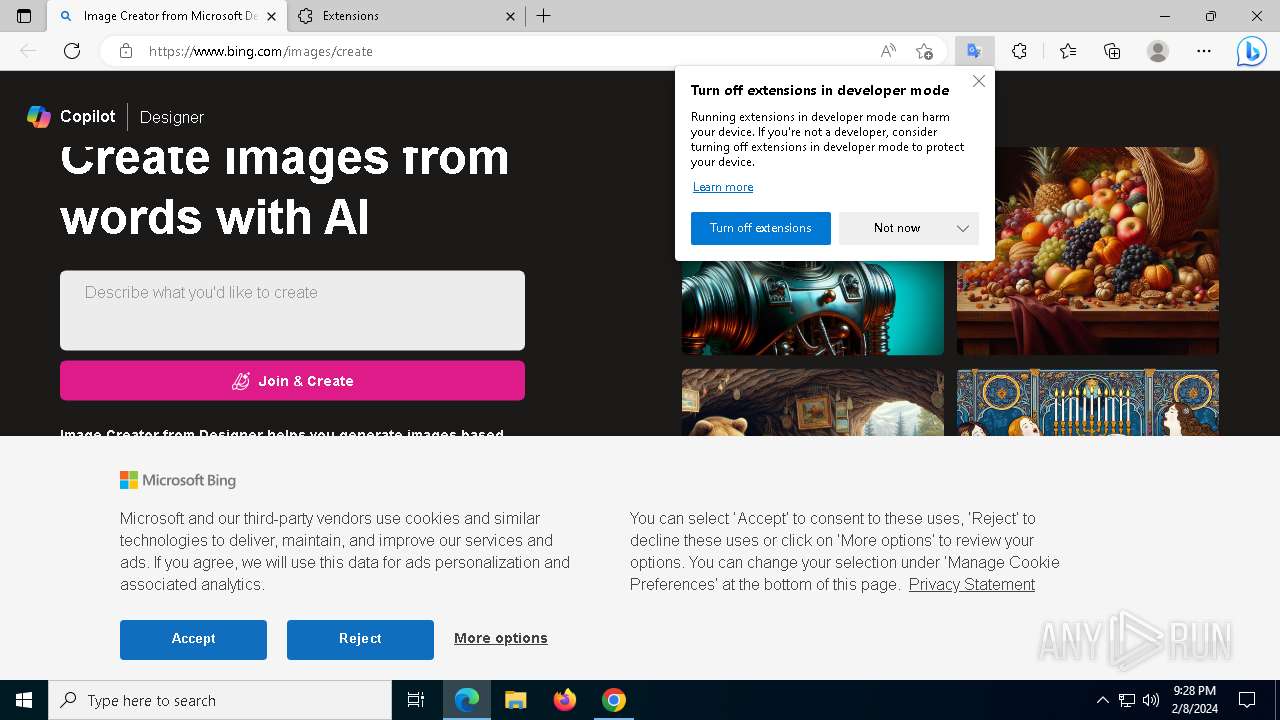Show hidden system tray icons
The width and height of the screenshot is (1280, 720).
pyautogui.click(x=1102, y=700)
